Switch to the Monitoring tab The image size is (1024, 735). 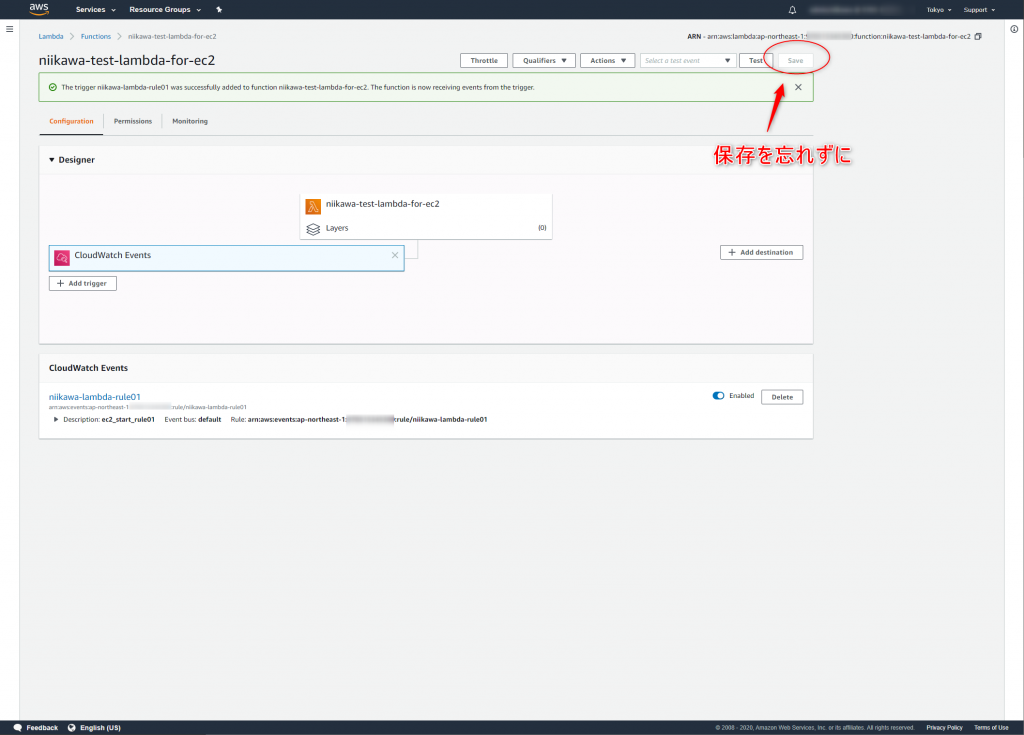tap(190, 122)
